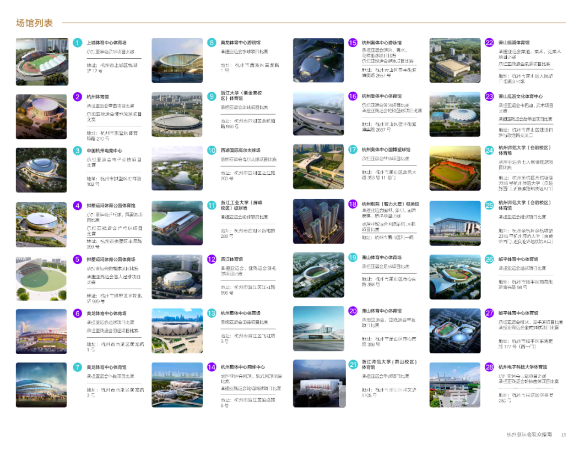Select the purple number 4 badge
The image size is (581, 454).
pos(77,205)
